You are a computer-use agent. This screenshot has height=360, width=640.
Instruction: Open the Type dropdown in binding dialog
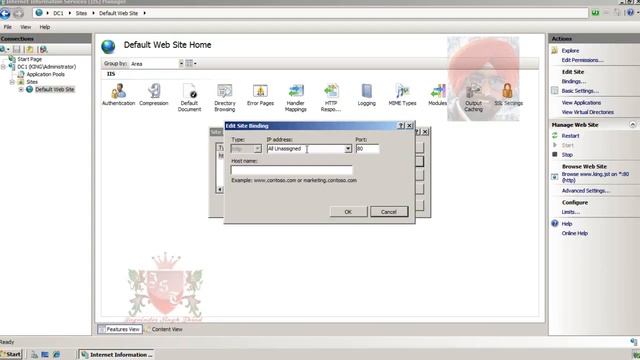[257, 149]
